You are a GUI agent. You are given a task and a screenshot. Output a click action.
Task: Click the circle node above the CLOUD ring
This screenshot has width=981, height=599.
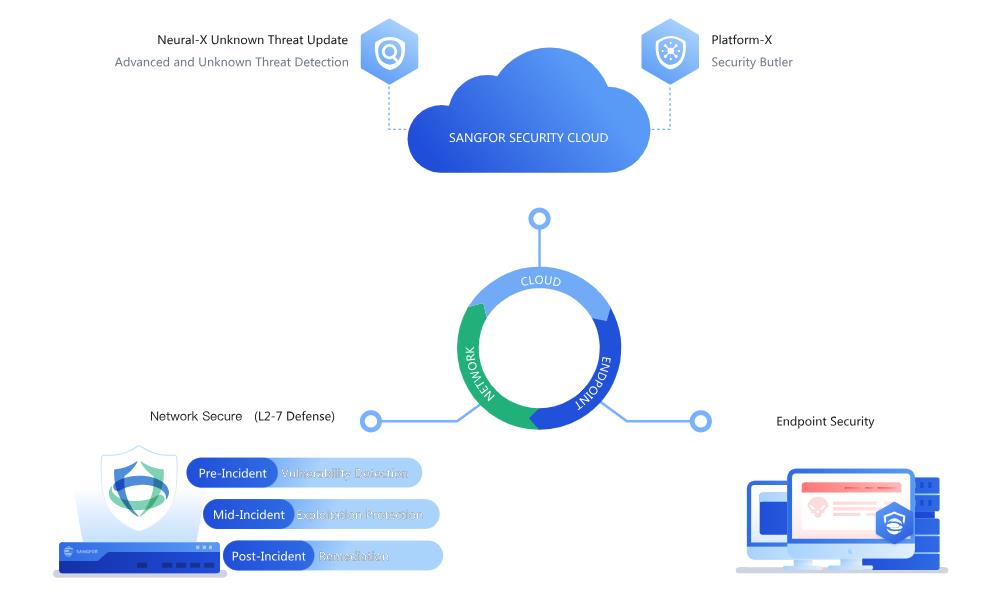(x=539, y=219)
